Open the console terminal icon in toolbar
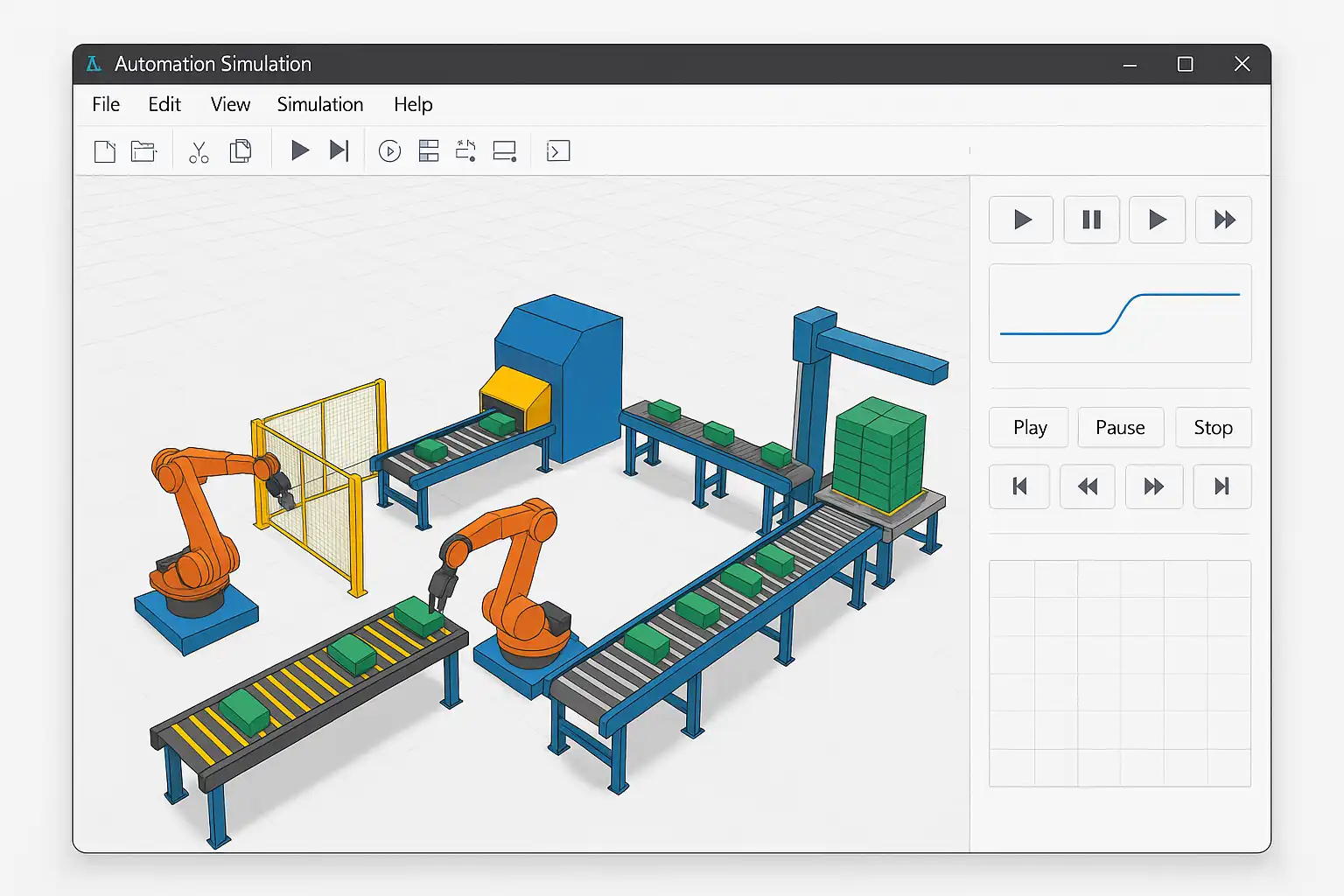 coord(558,151)
